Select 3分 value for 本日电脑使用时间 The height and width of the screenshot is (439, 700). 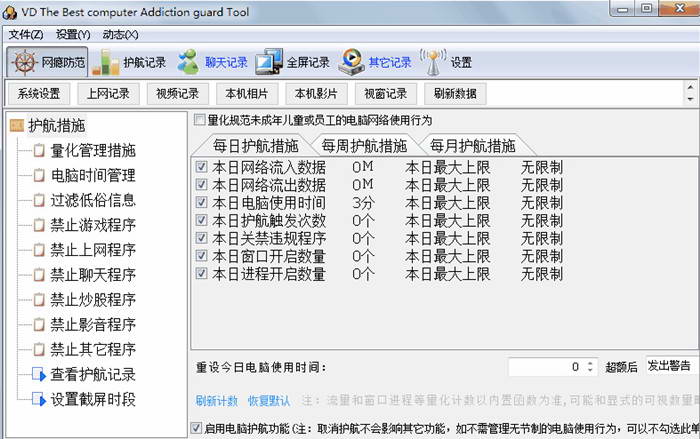363,203
